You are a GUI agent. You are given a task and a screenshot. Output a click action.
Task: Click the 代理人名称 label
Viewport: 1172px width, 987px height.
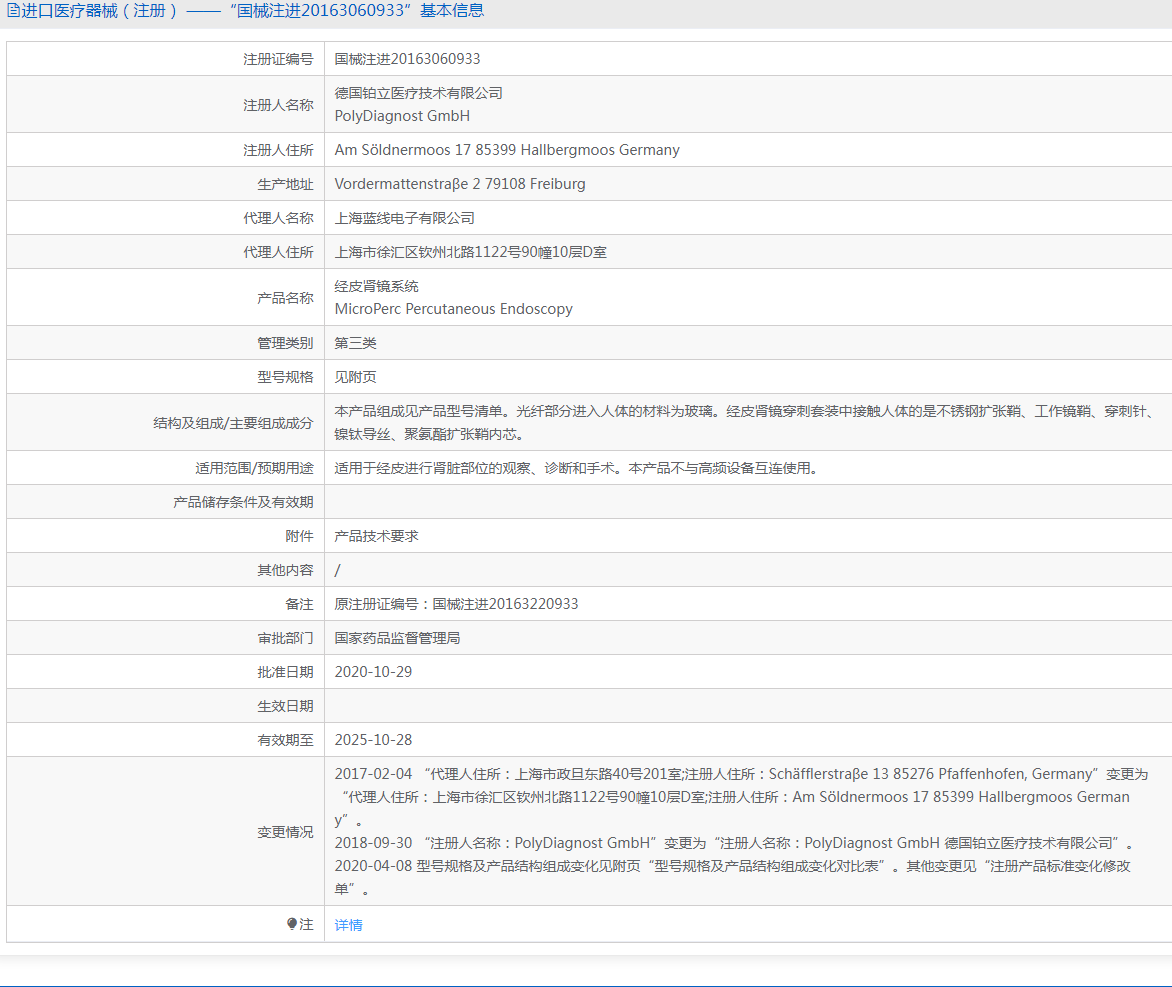tap(278, 218)
